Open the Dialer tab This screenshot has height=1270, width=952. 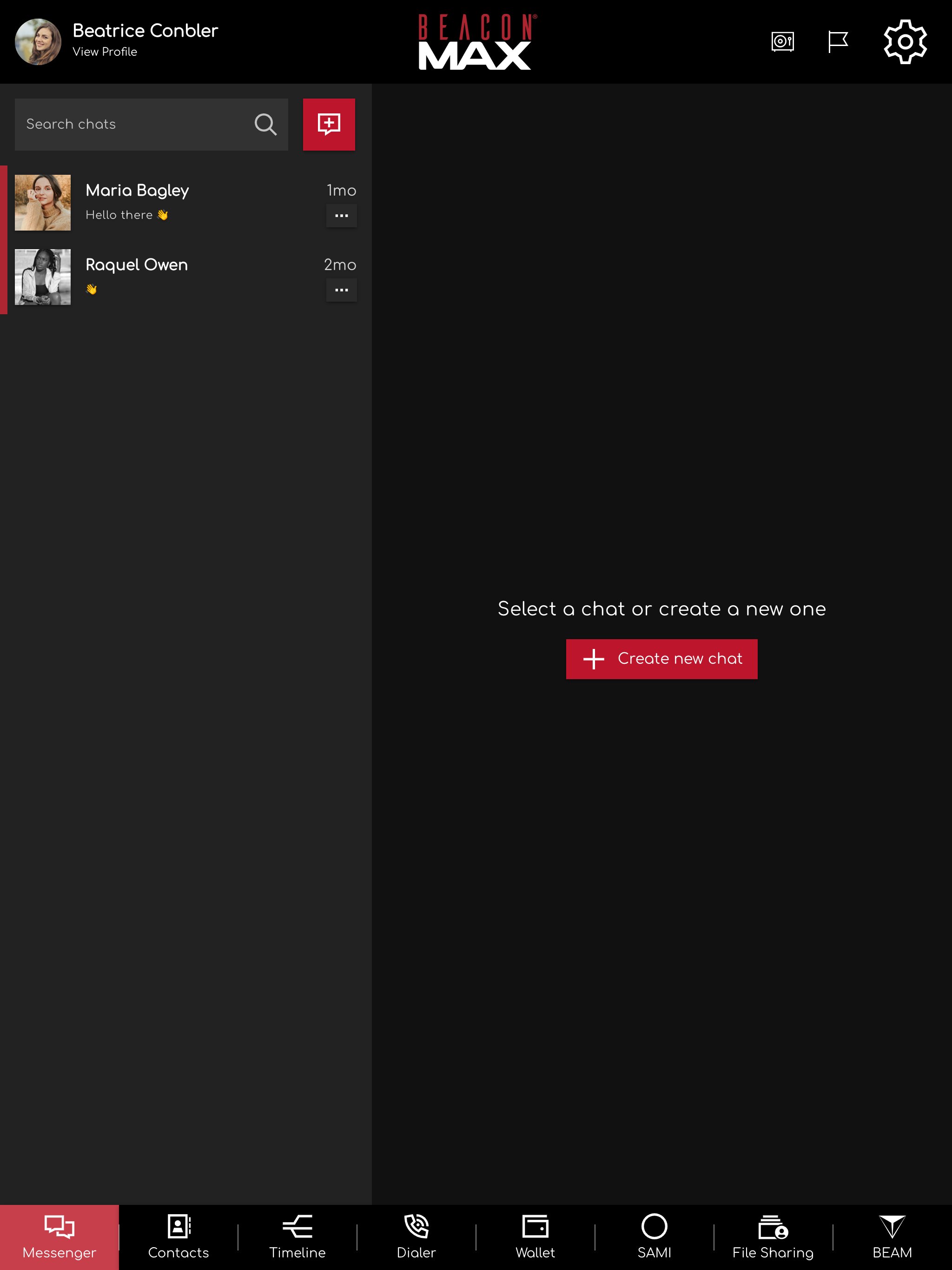(416, 1237)
